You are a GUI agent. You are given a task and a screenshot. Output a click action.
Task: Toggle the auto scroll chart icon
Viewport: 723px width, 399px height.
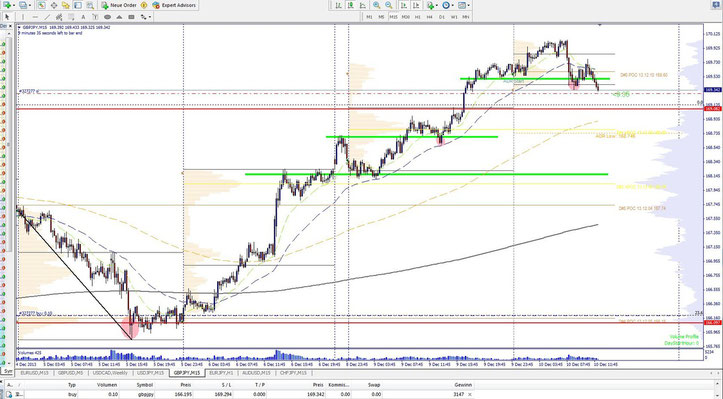404,5
